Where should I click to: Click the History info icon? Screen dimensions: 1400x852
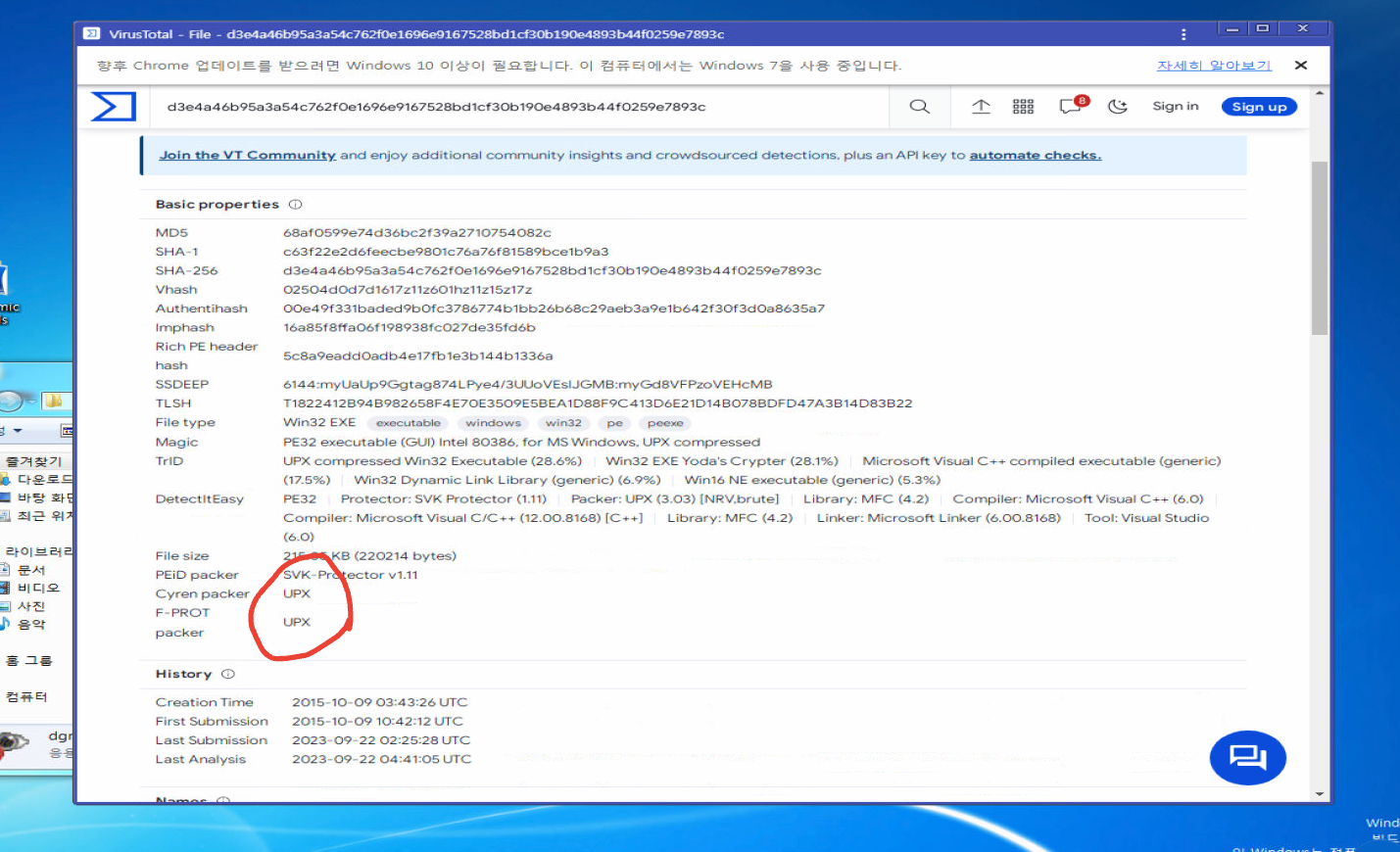tap(228, 675)
